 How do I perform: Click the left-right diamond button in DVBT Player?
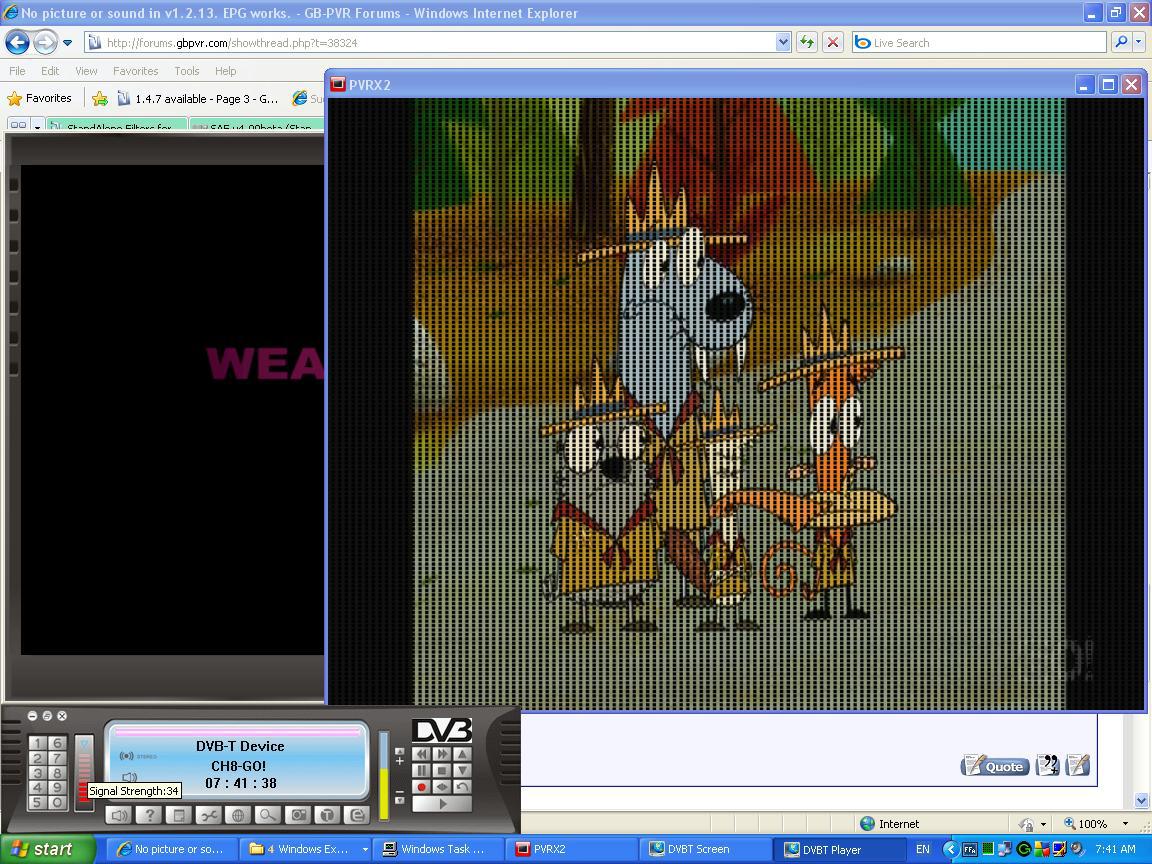pyautogui.click(x=442, y=787)
